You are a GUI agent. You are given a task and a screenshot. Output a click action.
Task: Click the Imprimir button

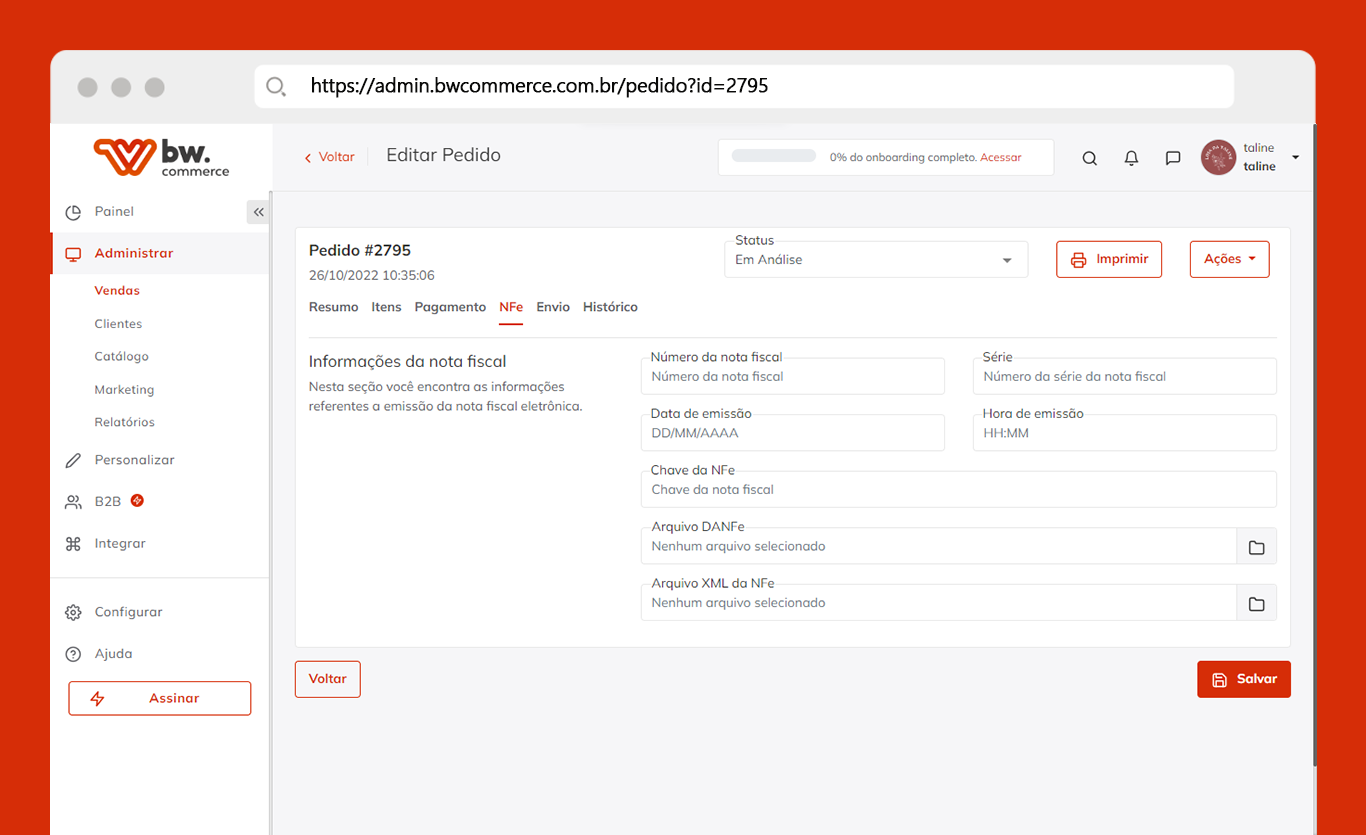pos(1109,259)
